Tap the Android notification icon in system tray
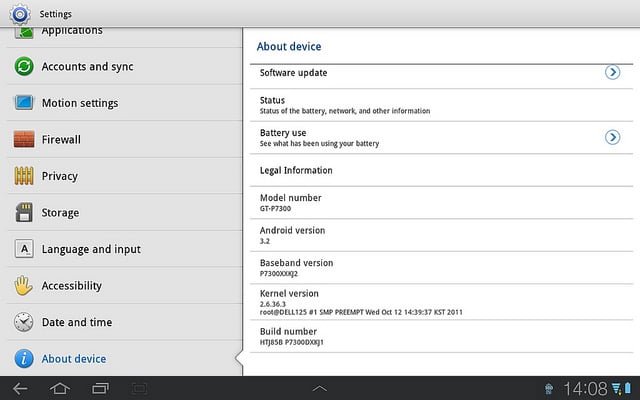 (x=549, y=388)
